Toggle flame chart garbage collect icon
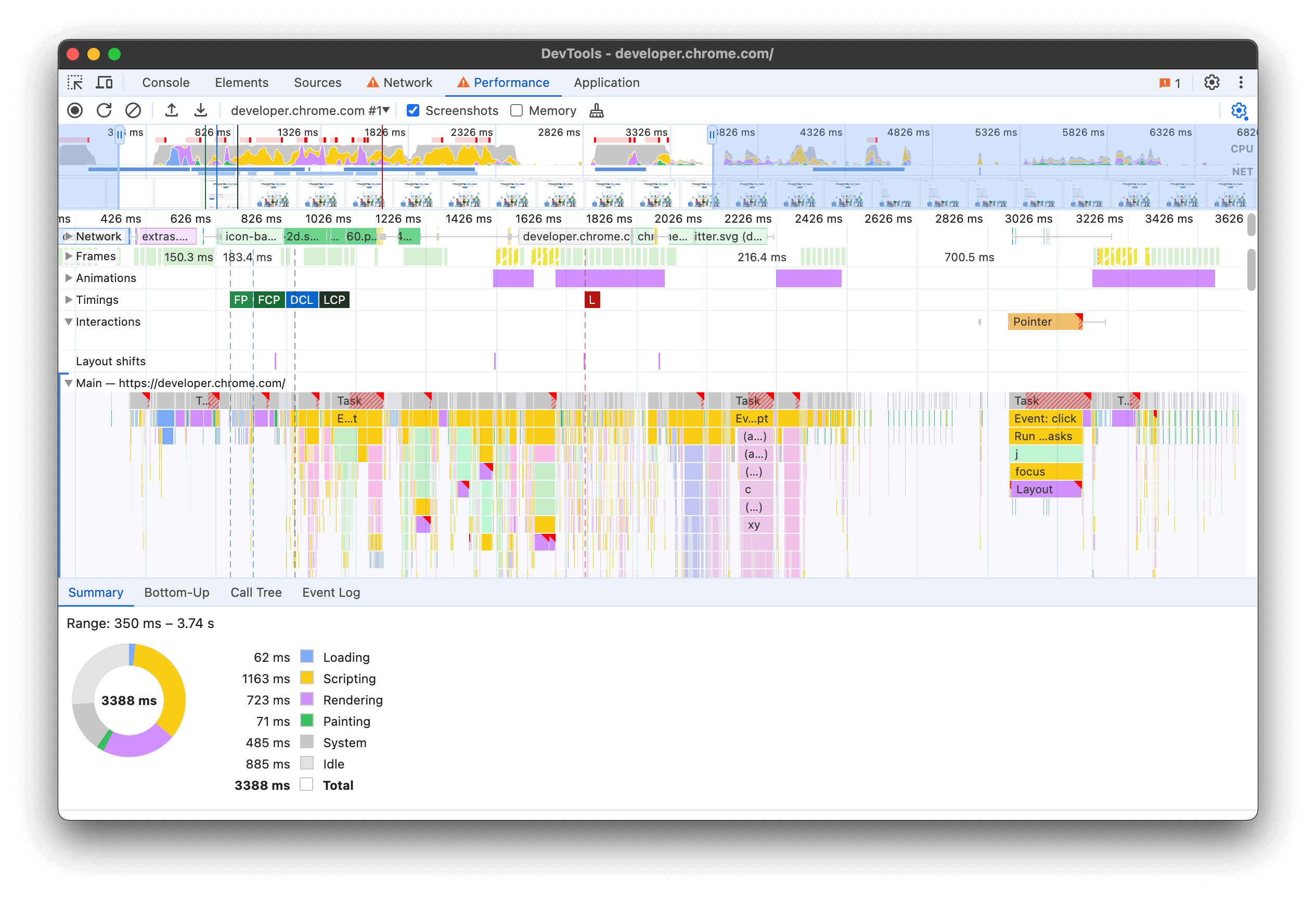Image resolution: width=1316 pixels, height=897 pixels. 596,110
